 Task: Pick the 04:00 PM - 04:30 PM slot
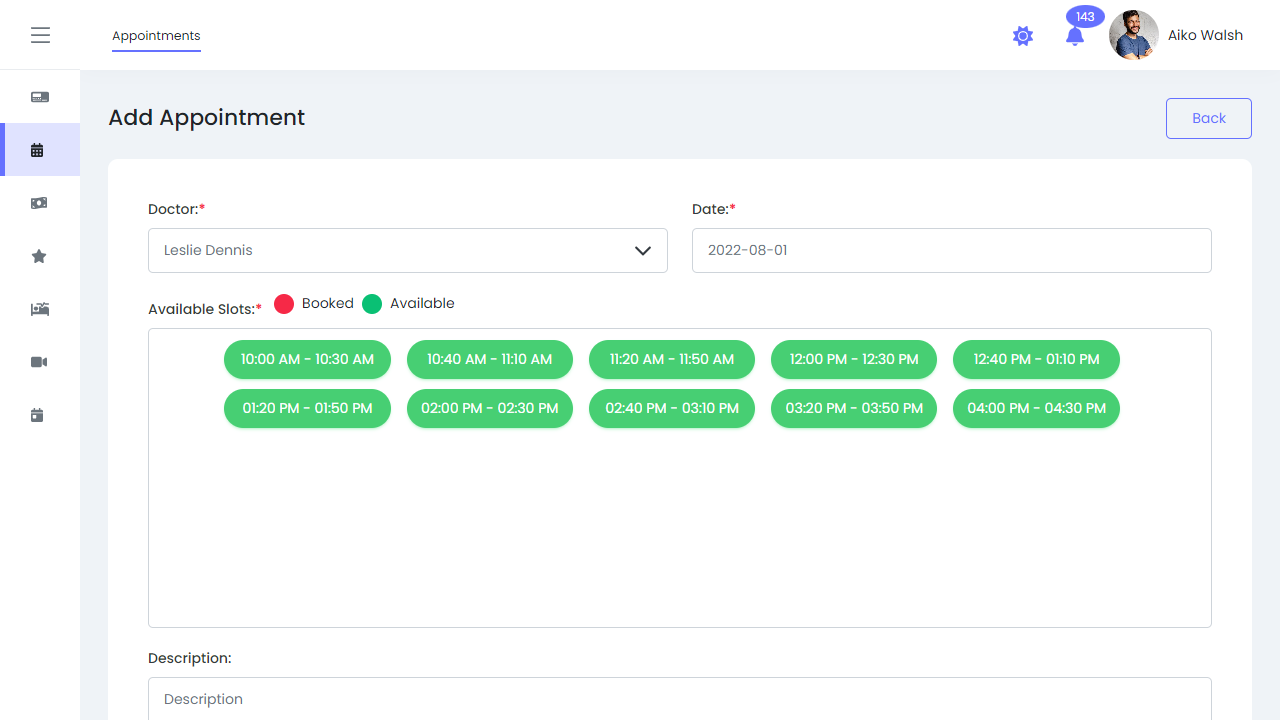pos(1036,408)
